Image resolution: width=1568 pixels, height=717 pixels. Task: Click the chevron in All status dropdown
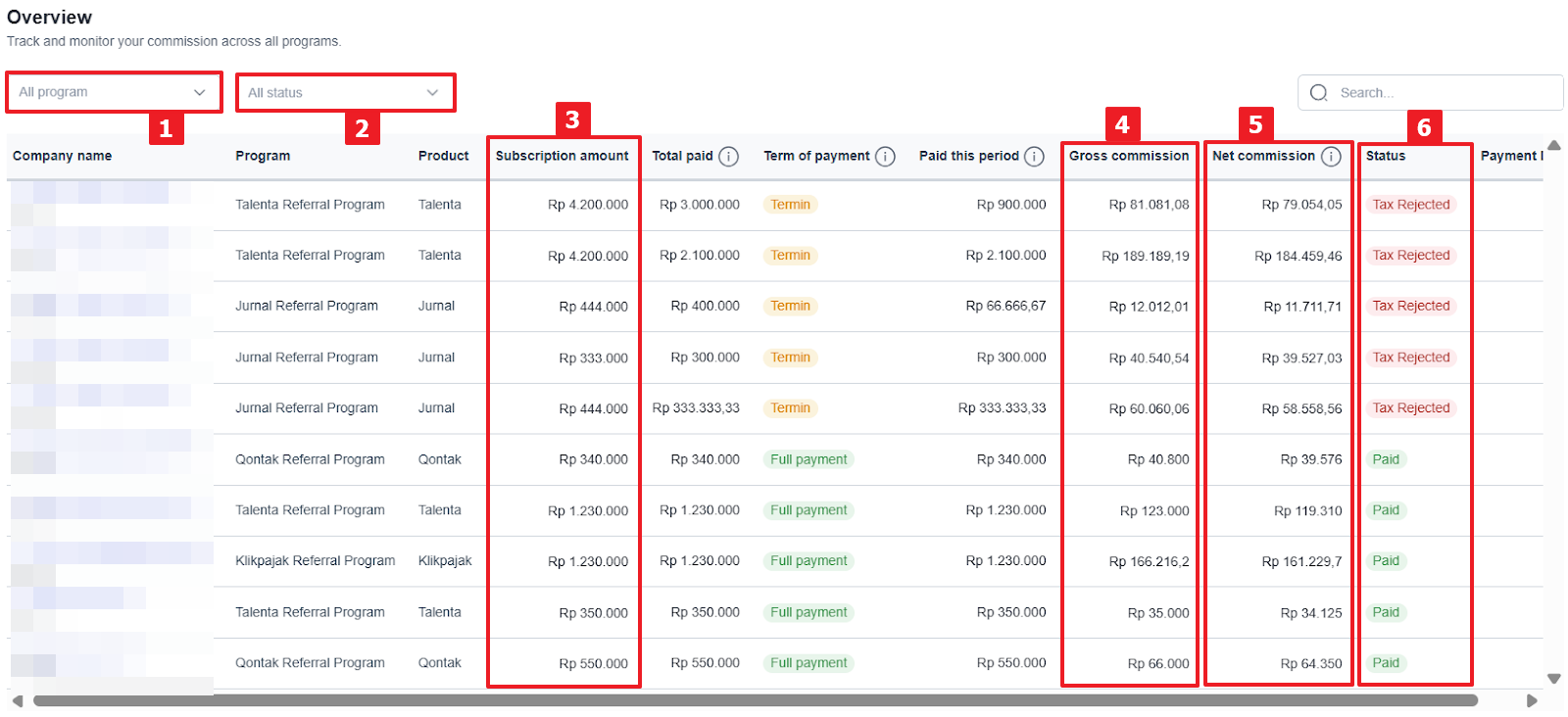(x=432, y=93)
